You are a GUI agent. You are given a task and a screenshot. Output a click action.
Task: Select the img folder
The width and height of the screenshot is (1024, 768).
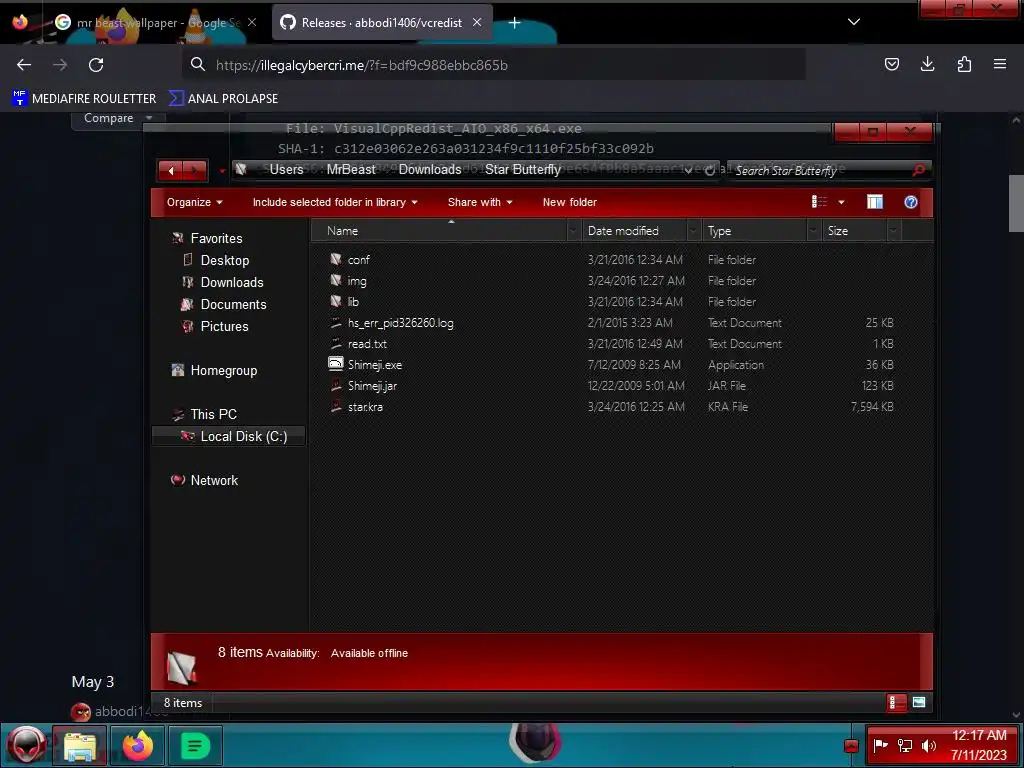(357, 281)
